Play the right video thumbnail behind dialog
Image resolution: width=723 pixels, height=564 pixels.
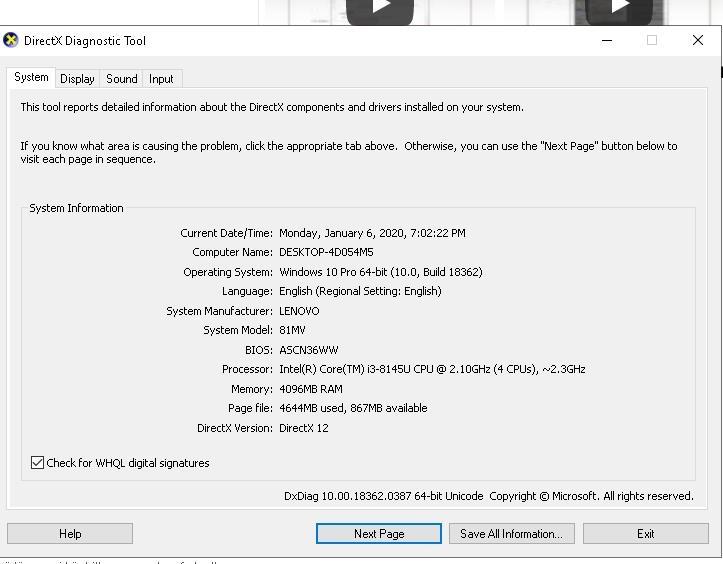point(619,11)
